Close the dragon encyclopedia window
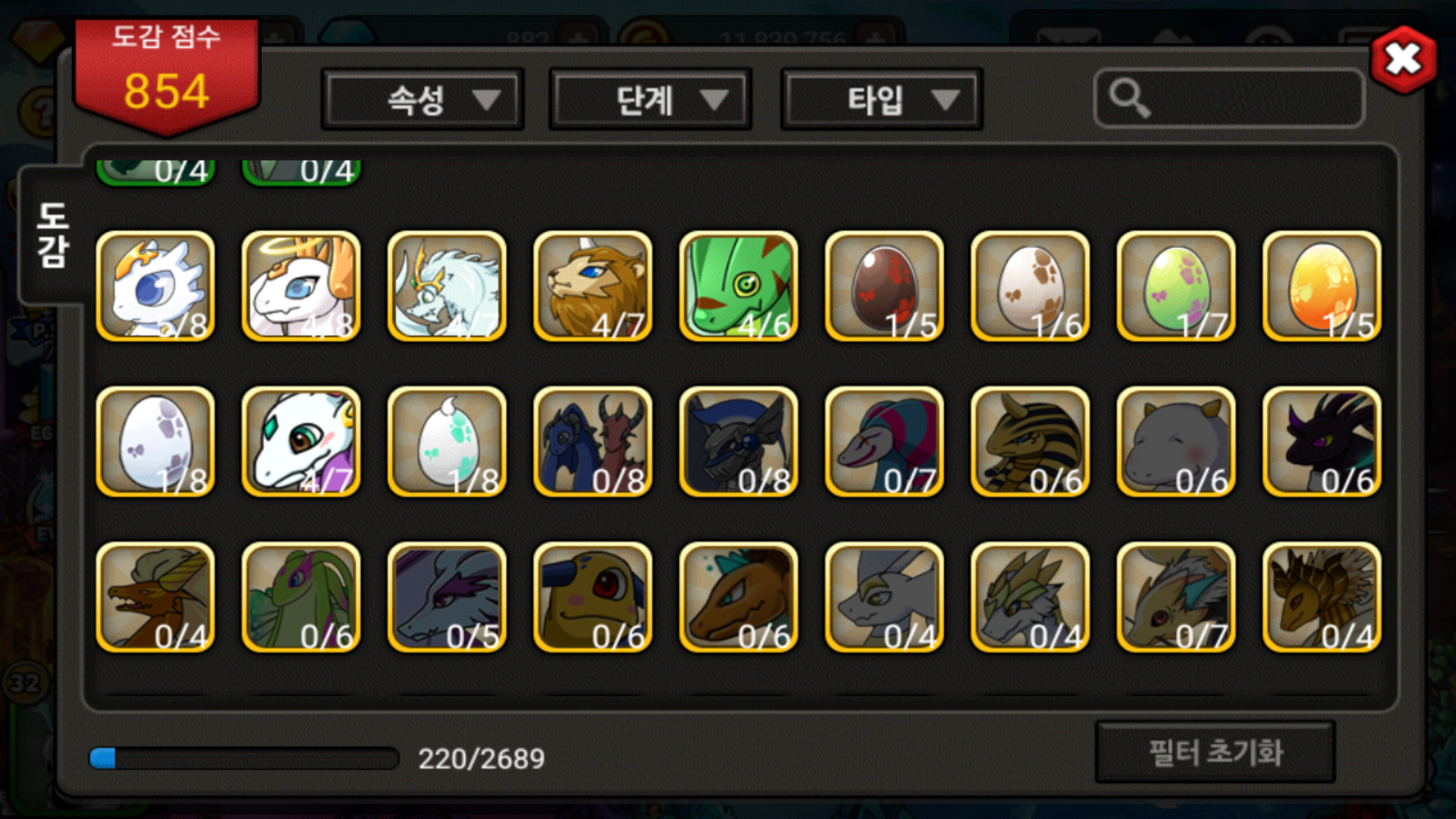This screenshot has width=1456, height=819. point(1404,59)
